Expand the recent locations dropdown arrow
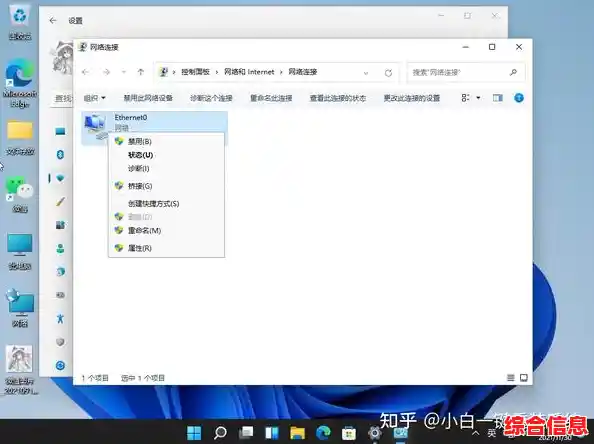This screenshot has width=594, height=444. click(x=123, y=72)
